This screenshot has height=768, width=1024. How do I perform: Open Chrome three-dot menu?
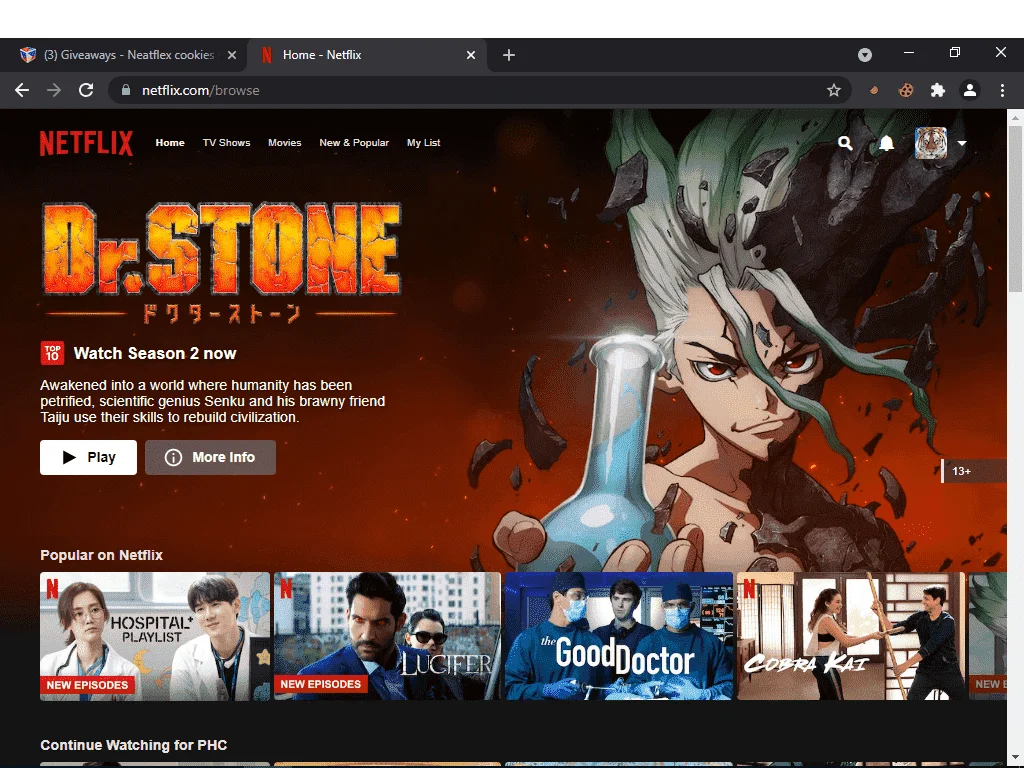(1002, 90)
